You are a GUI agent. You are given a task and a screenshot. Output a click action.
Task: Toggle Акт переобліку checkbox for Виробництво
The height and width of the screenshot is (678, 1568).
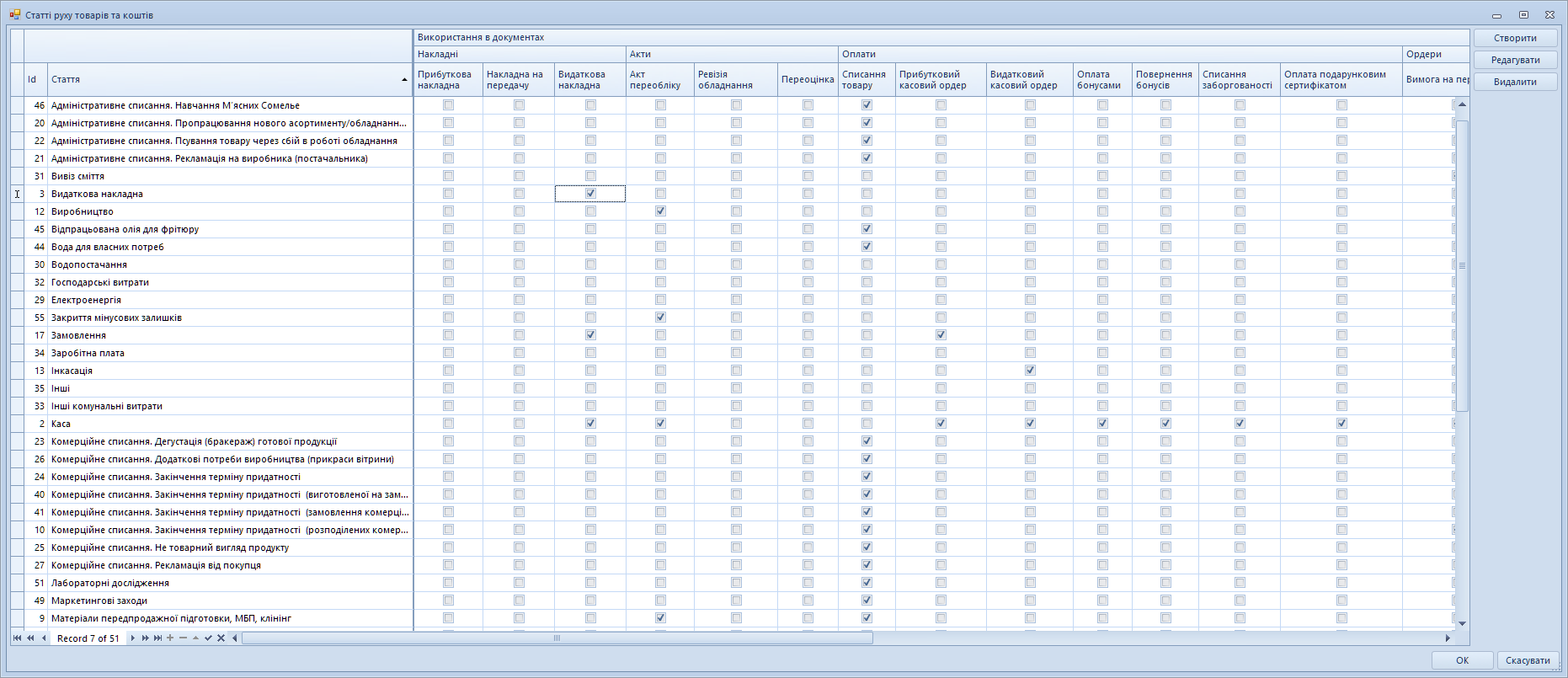click(660, 211)
